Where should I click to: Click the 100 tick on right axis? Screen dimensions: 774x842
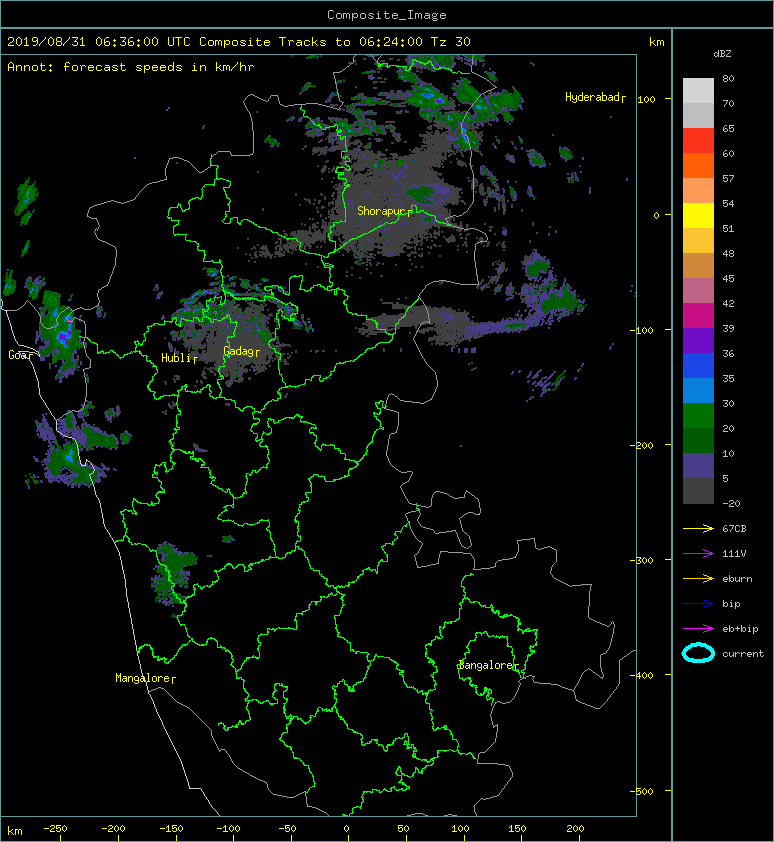coord(647,99)
